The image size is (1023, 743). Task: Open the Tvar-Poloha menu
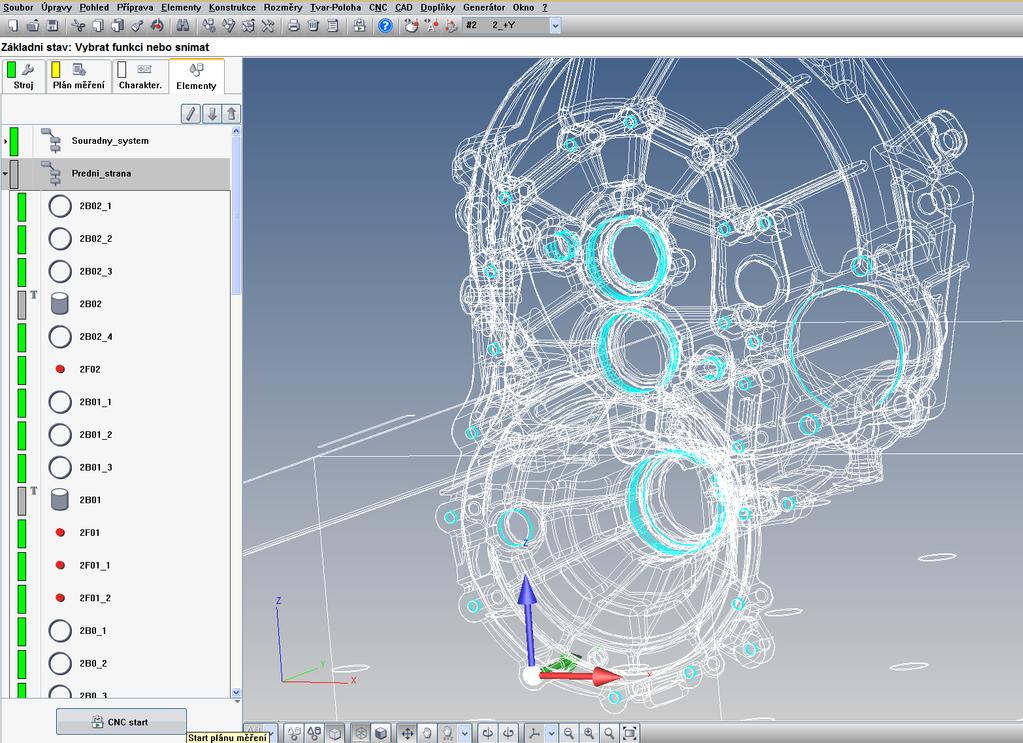335,7
